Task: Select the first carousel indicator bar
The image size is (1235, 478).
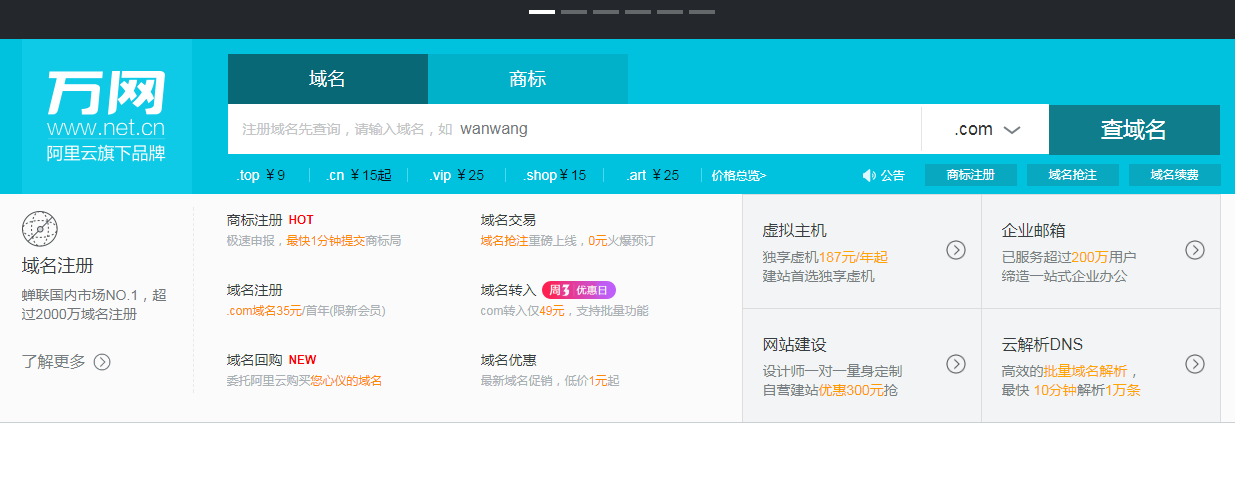Action: click(542, 12)
